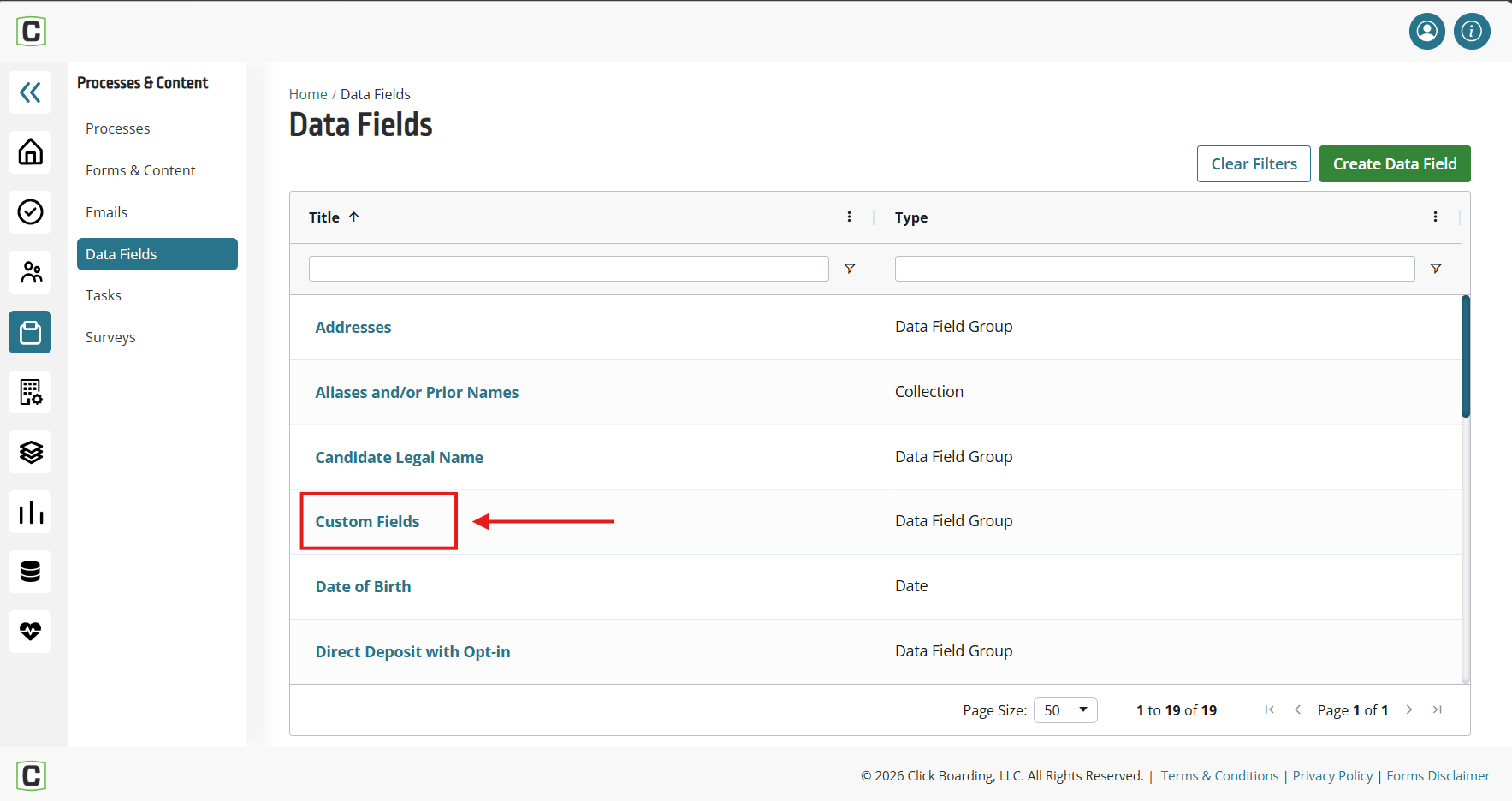Click the Processes & Content panel heading
The width and height of the screenshot is (1512, 801).
click(x=143, y=83)
